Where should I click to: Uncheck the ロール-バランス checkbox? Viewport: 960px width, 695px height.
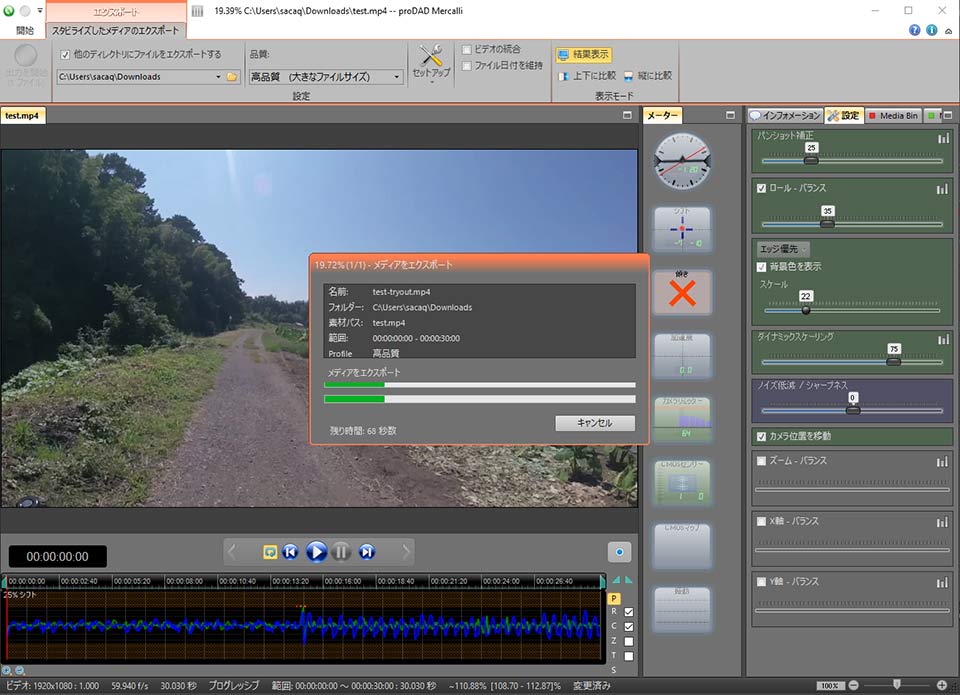(x=762, y=189)
